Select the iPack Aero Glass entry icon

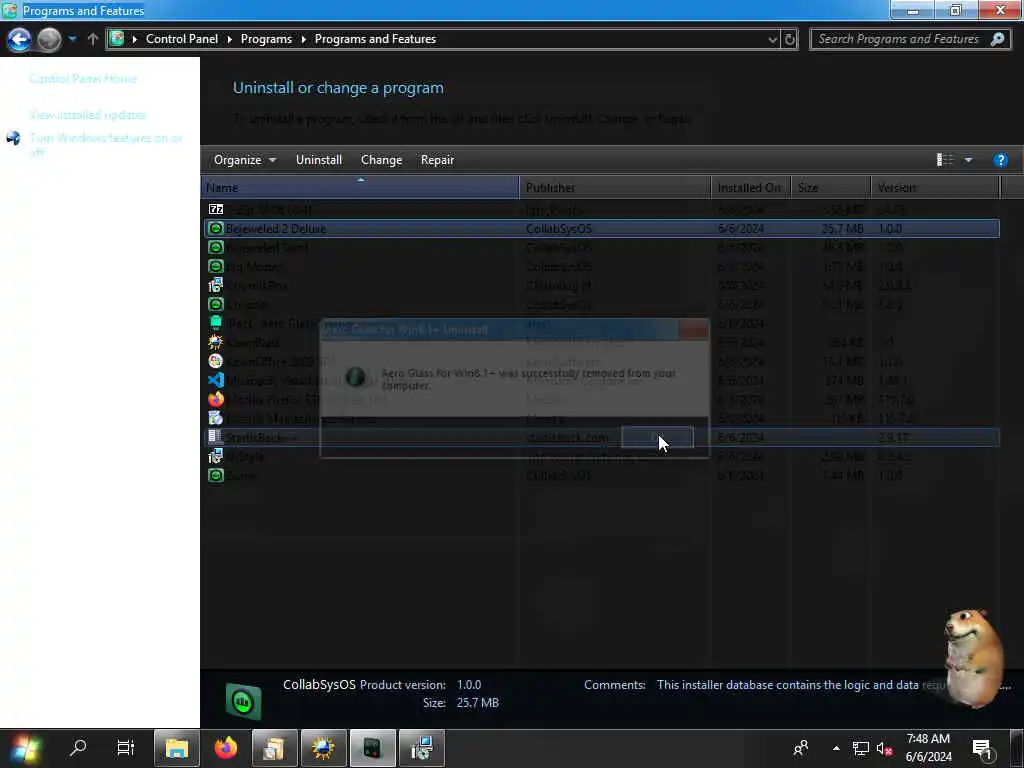coord(216,323)
